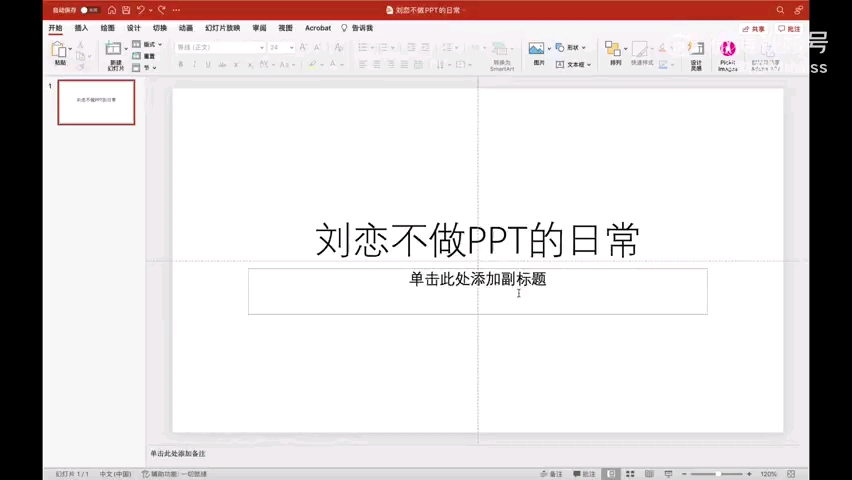This screenshot has width=852, height=480.
Task: Click the Undo arrow icon
Action: pos(141,10)
